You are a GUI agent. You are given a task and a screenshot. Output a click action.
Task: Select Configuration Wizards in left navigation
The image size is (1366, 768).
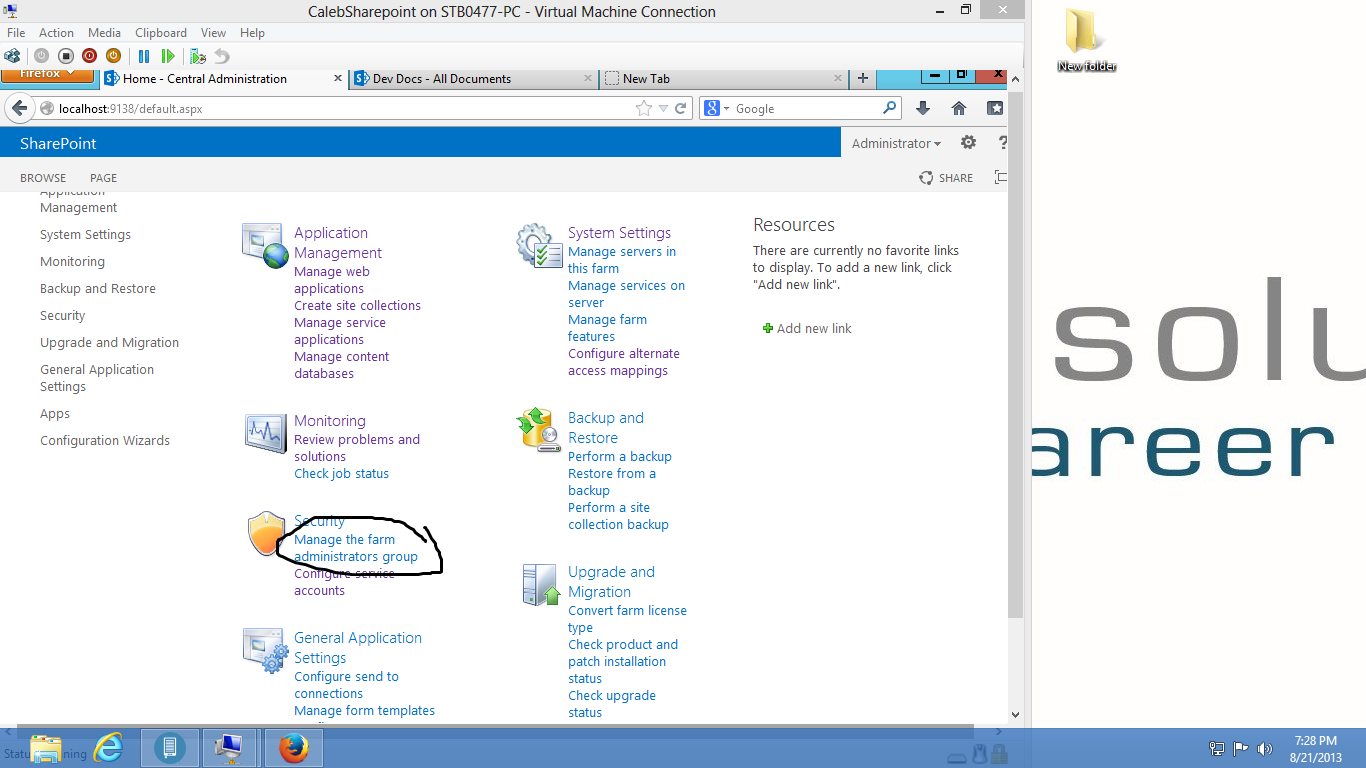click(x=105, y=440)
